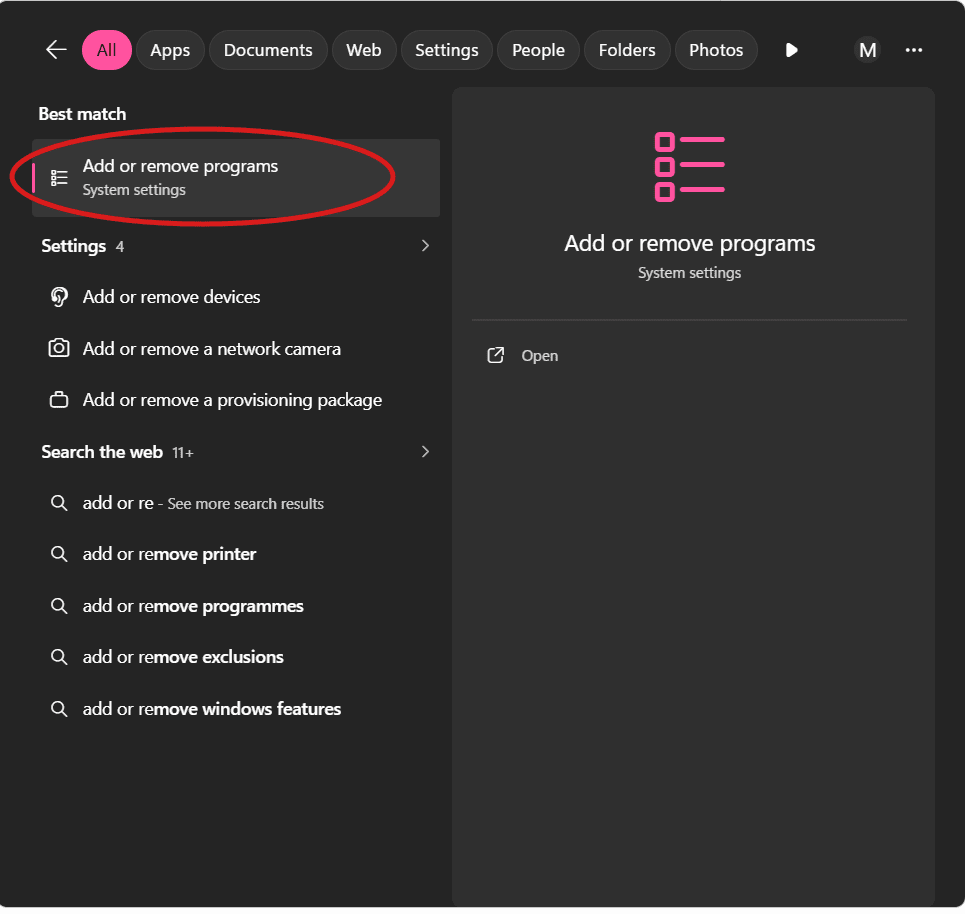Click the Add or remove devices ear icon
965x914 pixels.
click(x=59, y=297)
